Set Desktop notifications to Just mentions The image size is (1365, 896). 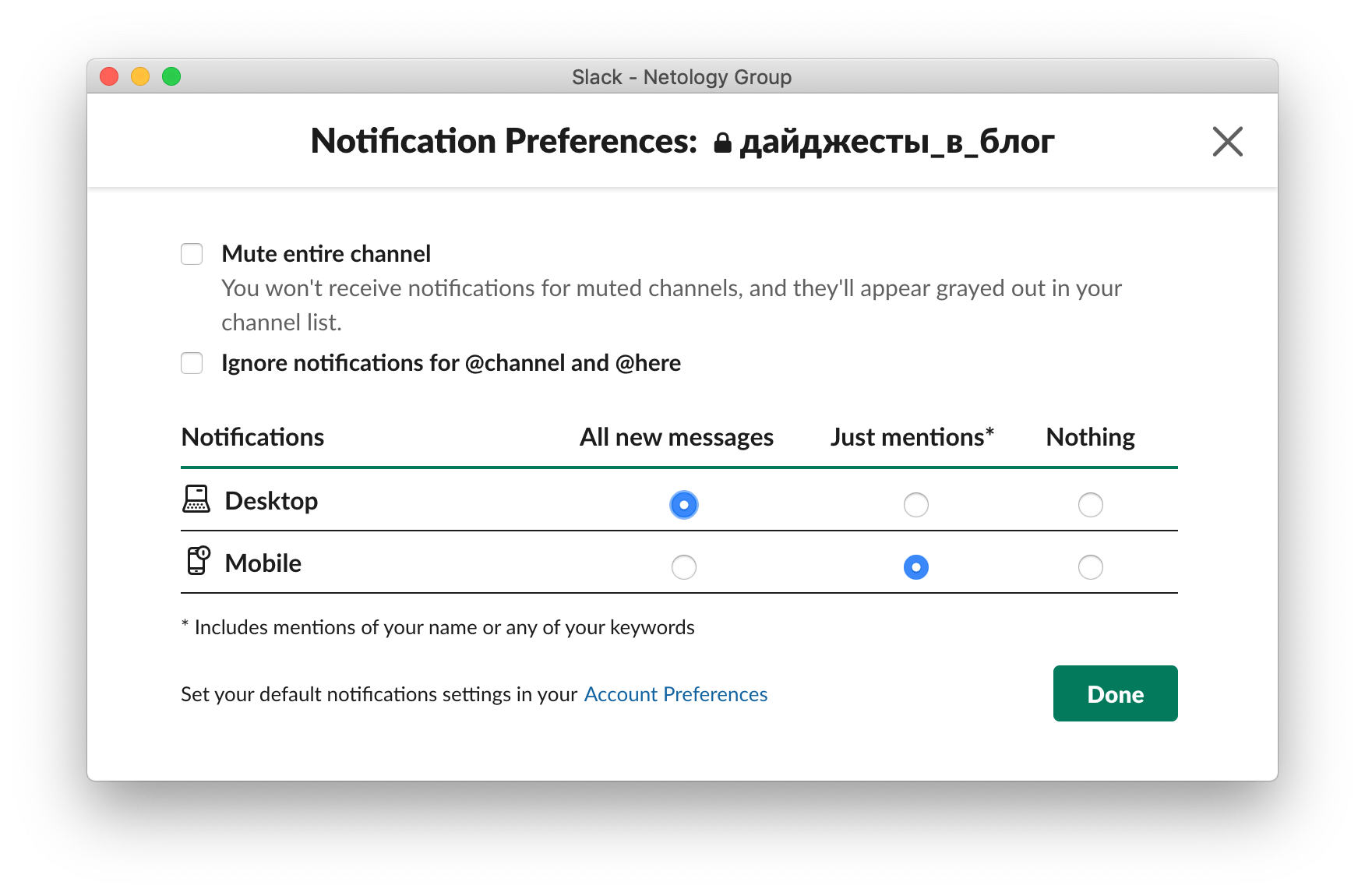click(916, 504)
